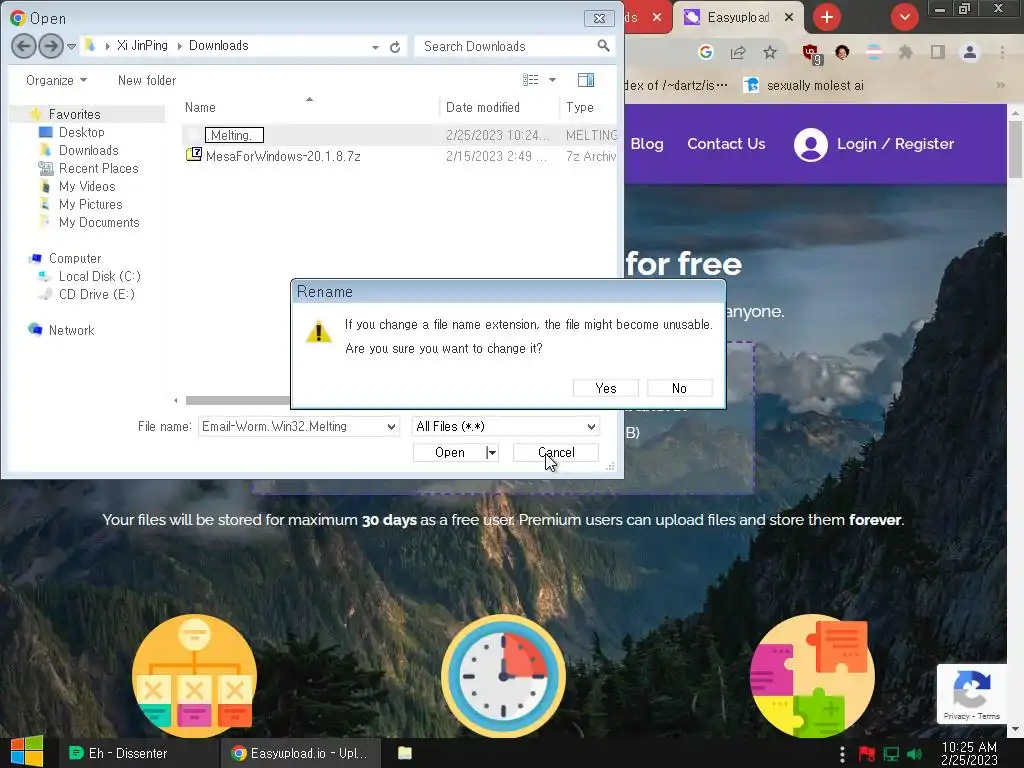
Task: Click the uBlock shield extension icon
Action: point(811,54)
